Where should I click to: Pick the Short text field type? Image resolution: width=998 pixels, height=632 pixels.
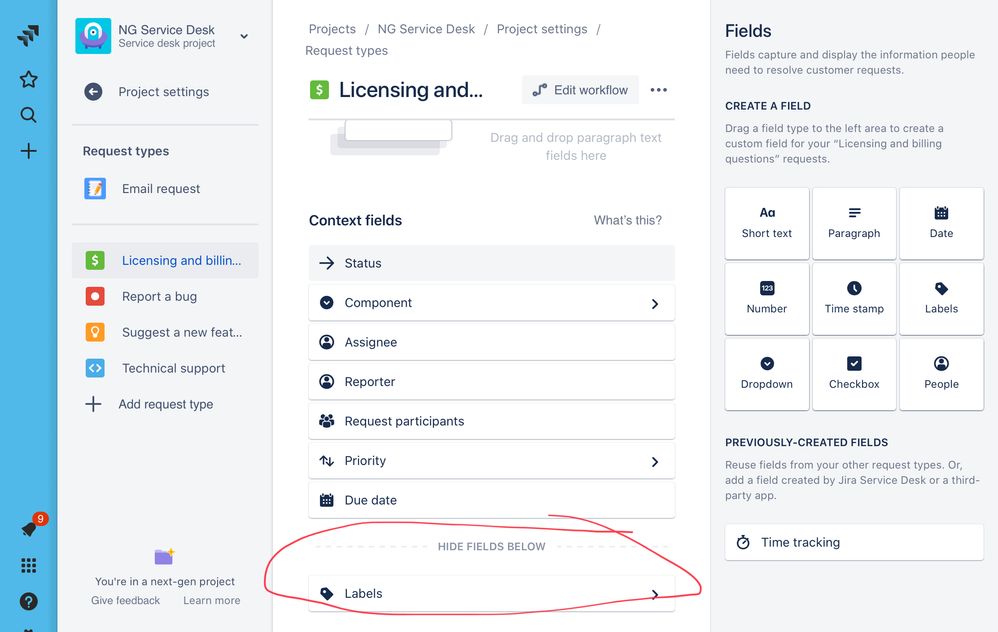tap(767, 223)
